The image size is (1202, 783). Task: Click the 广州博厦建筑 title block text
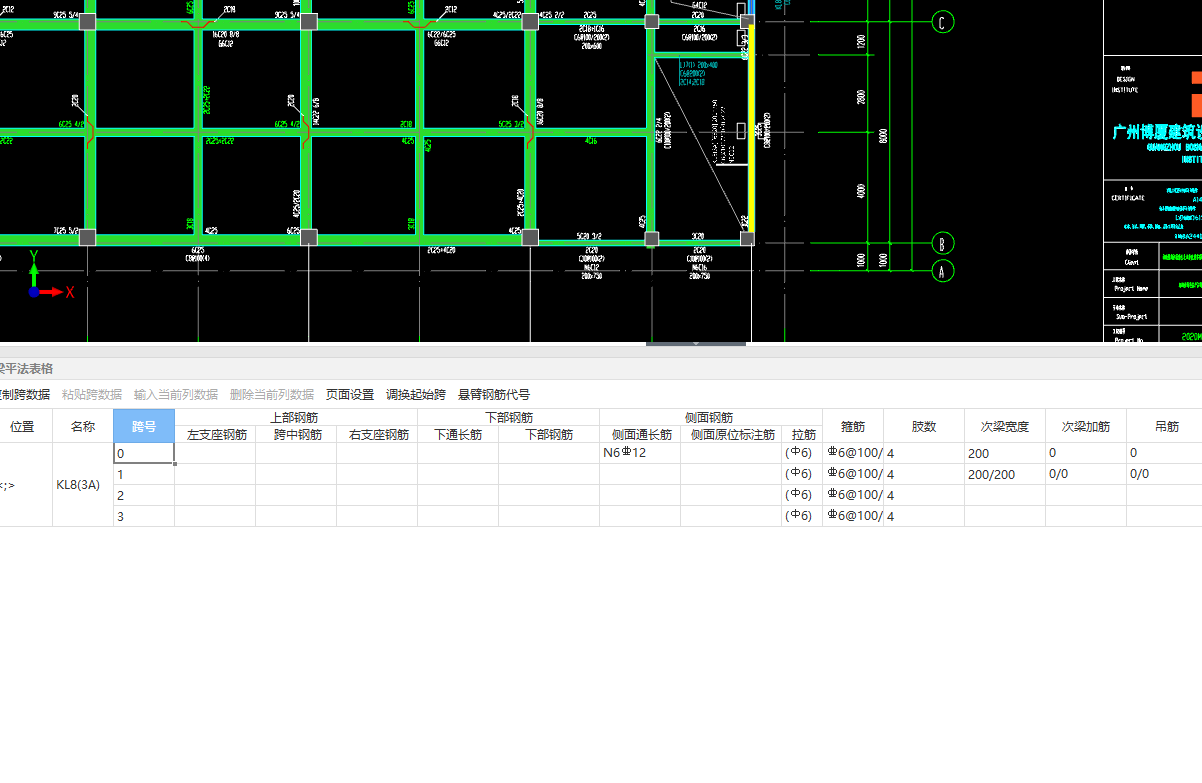(x=1157, y=132)
